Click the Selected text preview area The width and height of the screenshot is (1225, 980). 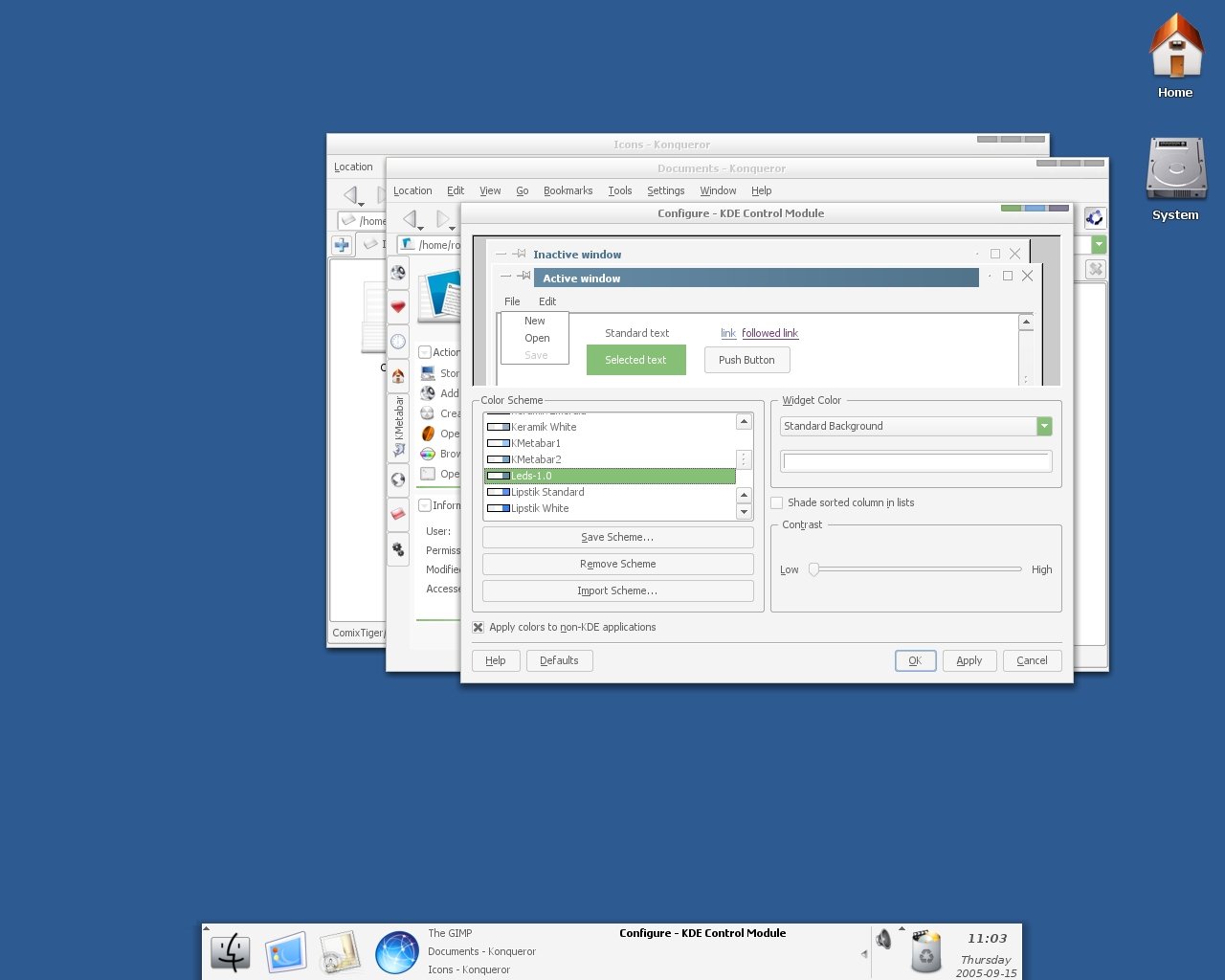(x=636, y=360)
